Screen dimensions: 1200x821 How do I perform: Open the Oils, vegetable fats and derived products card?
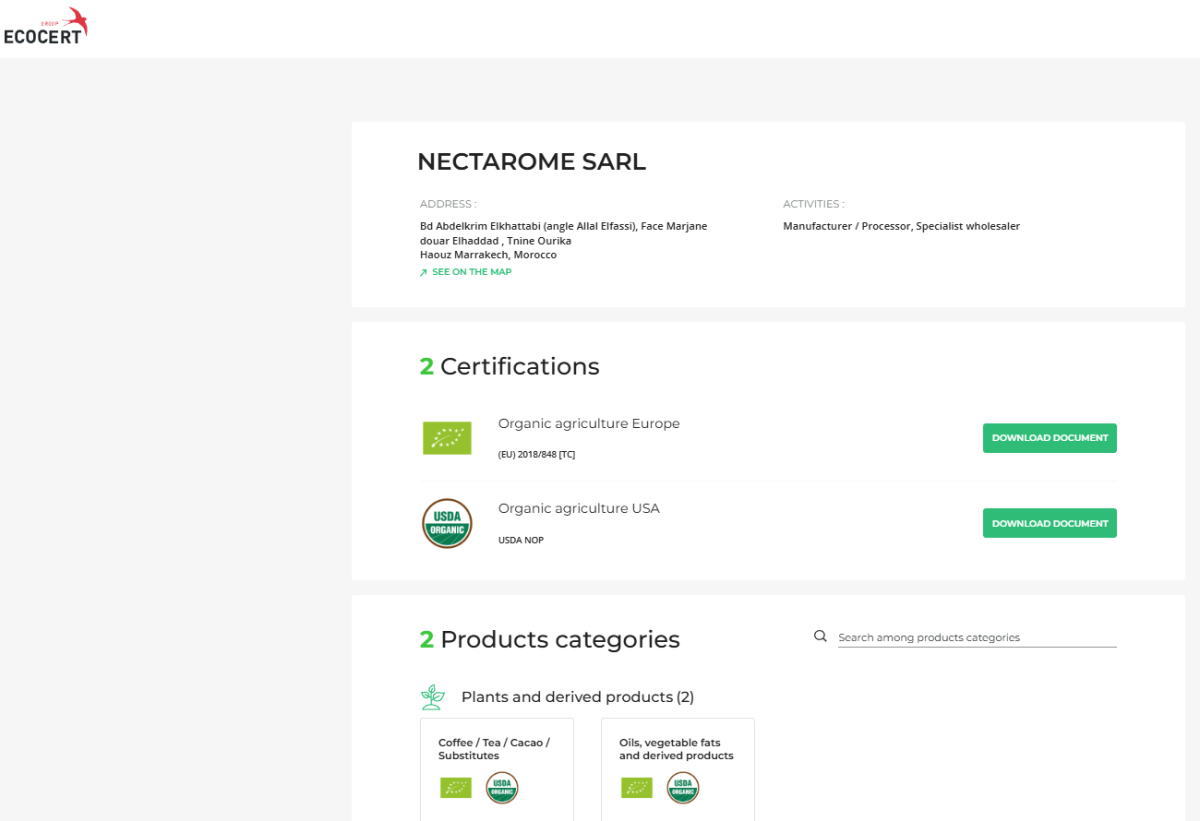point(676,749)
